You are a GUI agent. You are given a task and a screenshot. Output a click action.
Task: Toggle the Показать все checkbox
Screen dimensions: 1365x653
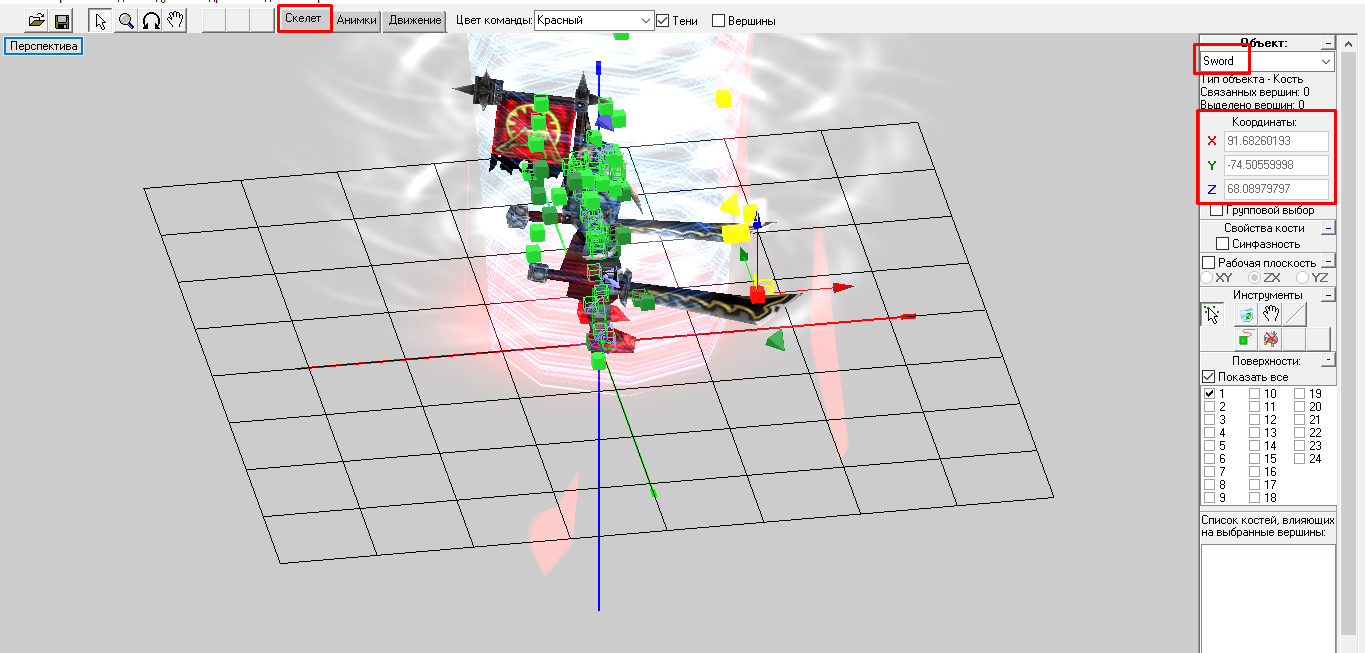[1208, 377]
